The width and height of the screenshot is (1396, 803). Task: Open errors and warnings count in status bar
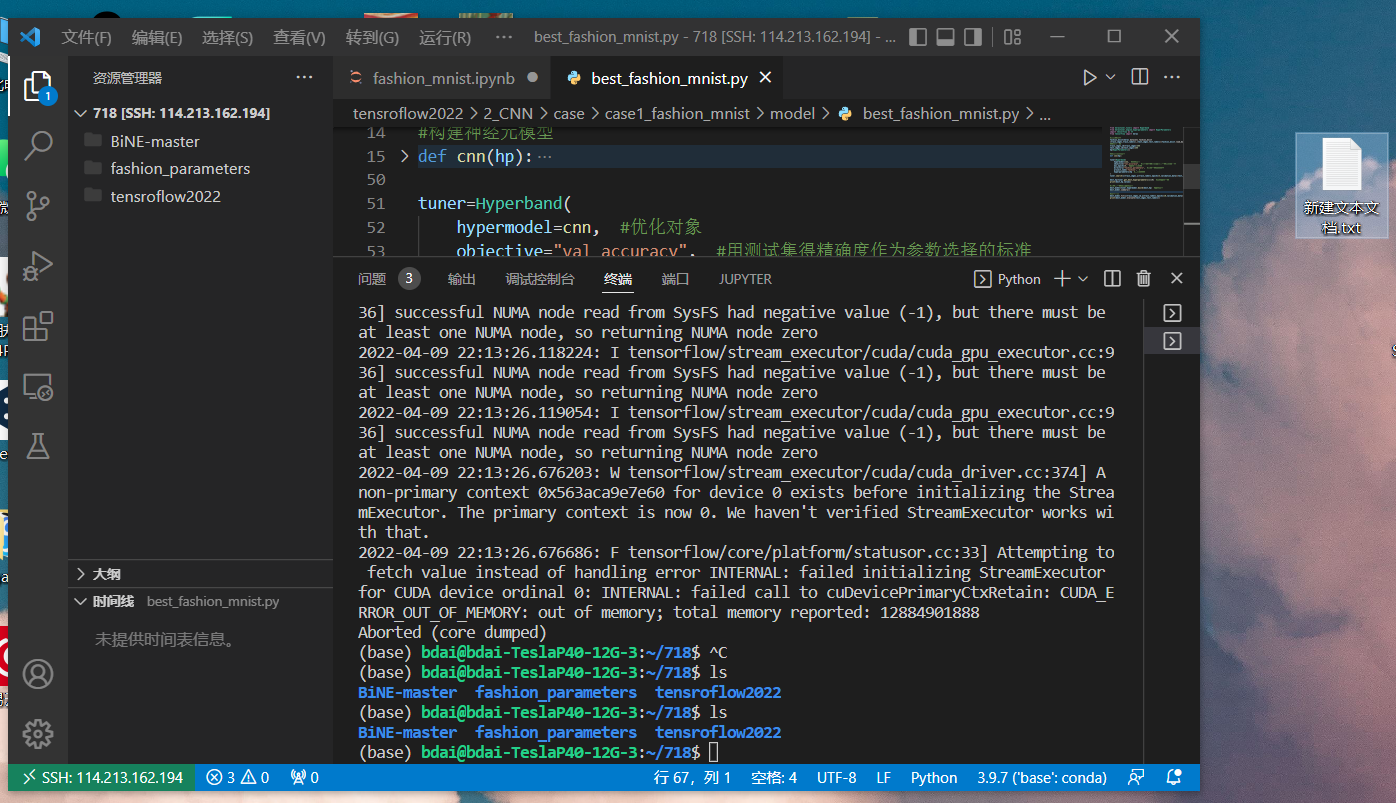click(238, 777)
